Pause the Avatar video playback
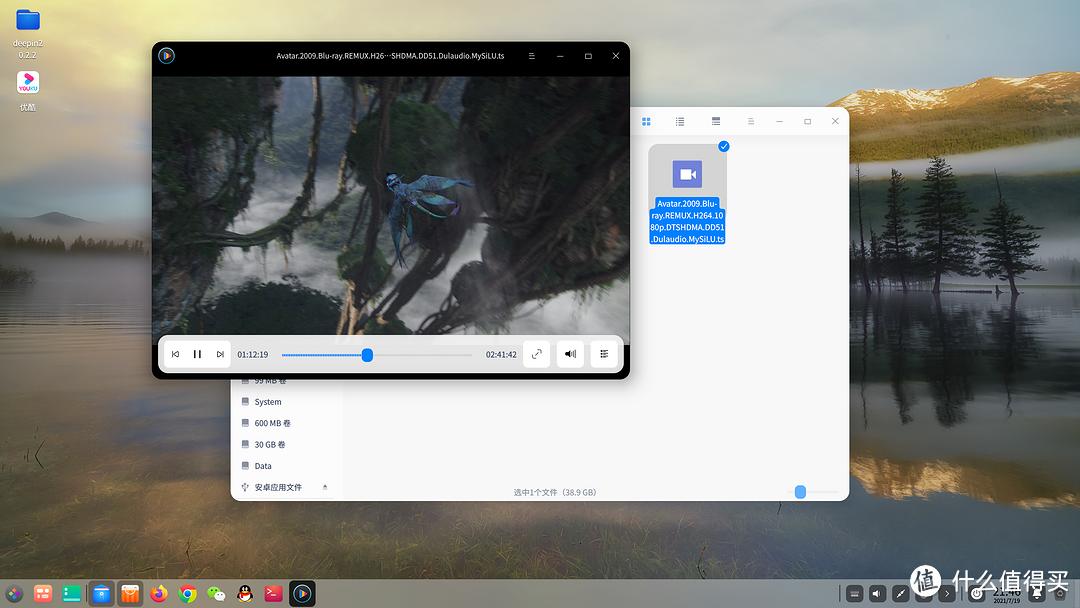 [x=196, y=353]
